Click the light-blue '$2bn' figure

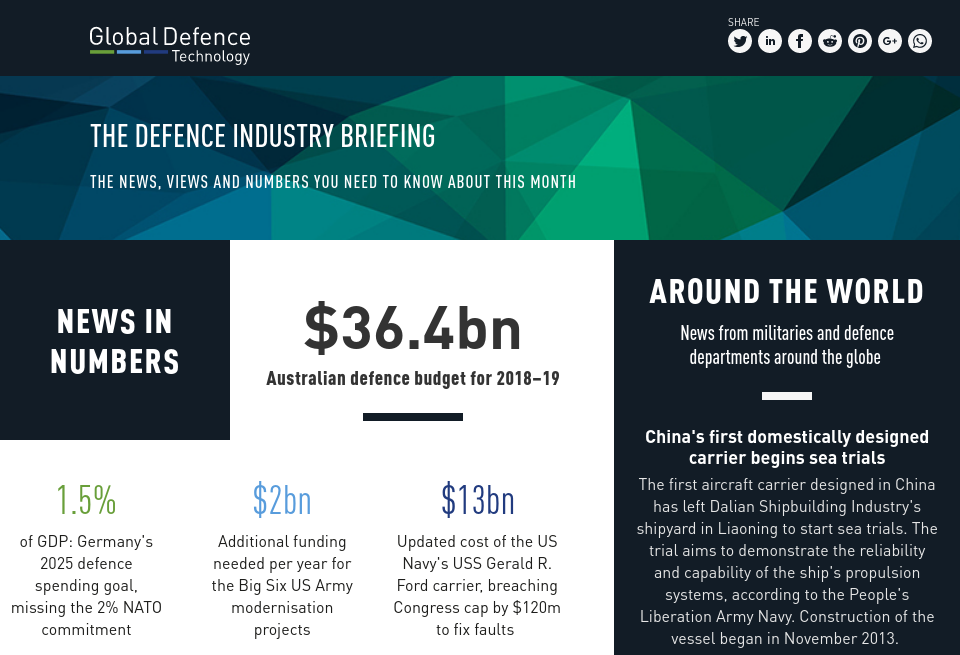[x=282, y=500]
